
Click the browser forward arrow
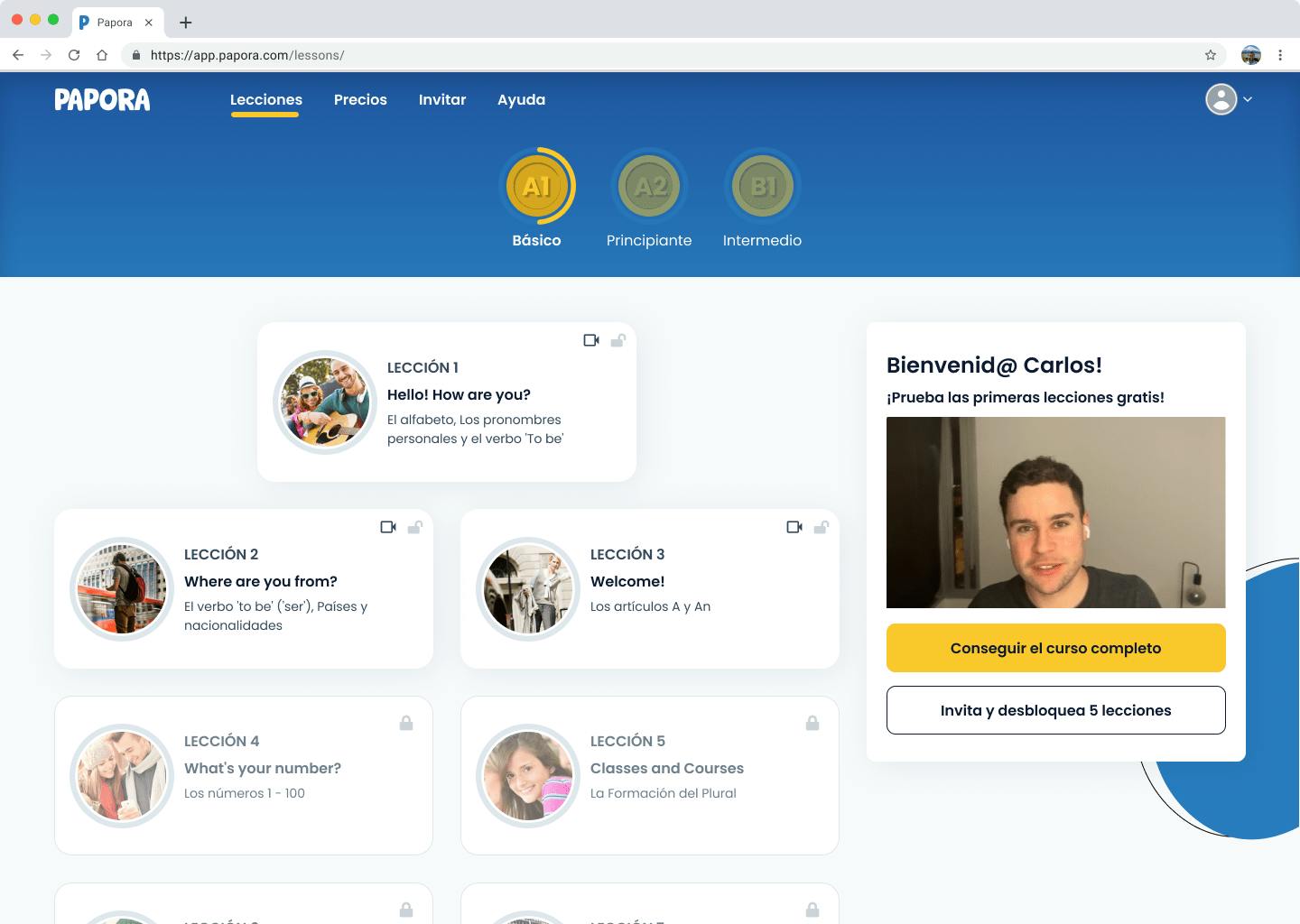point(46,55)
